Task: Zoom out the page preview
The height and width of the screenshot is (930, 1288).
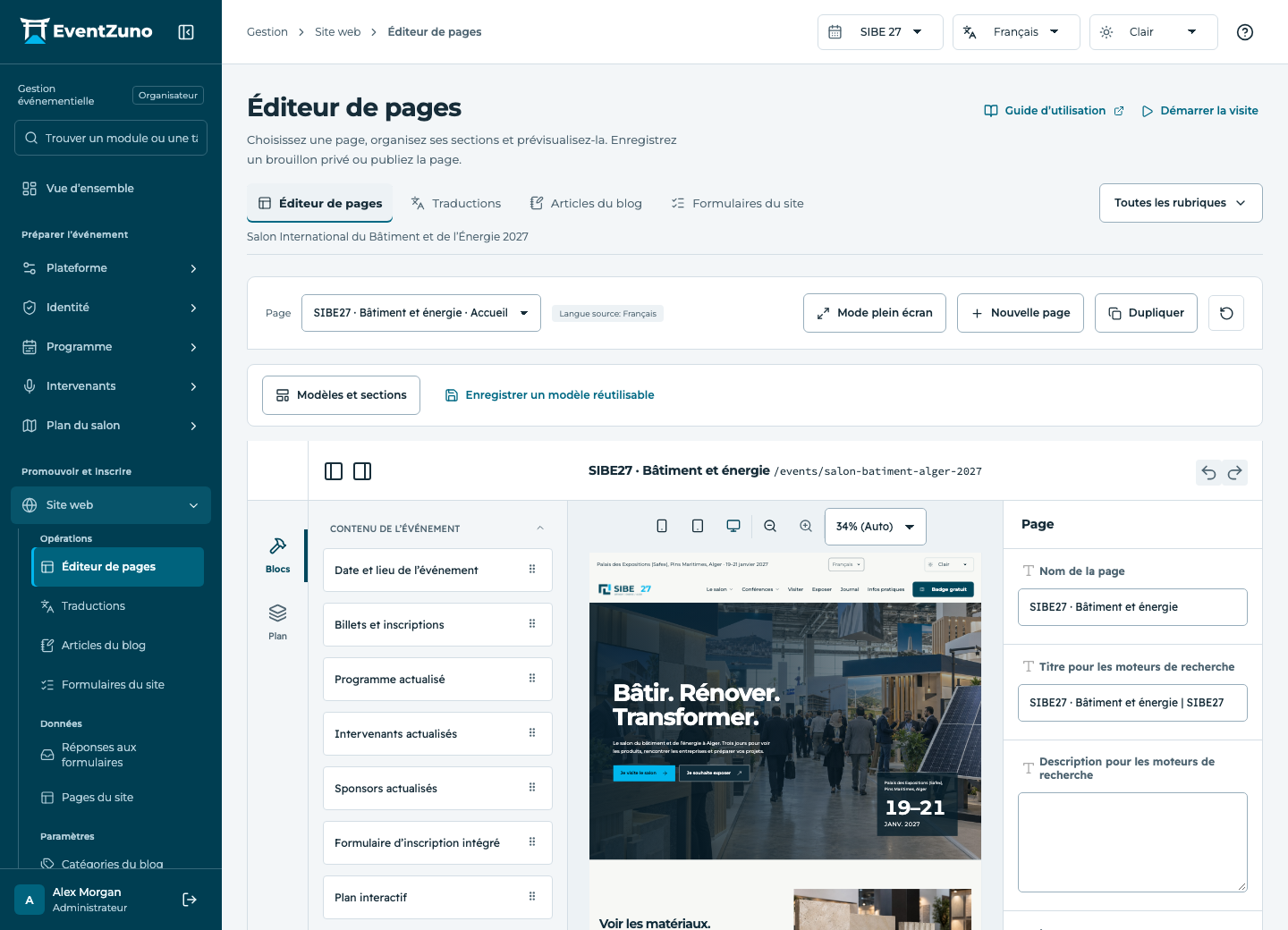Action: coord(770,526)
